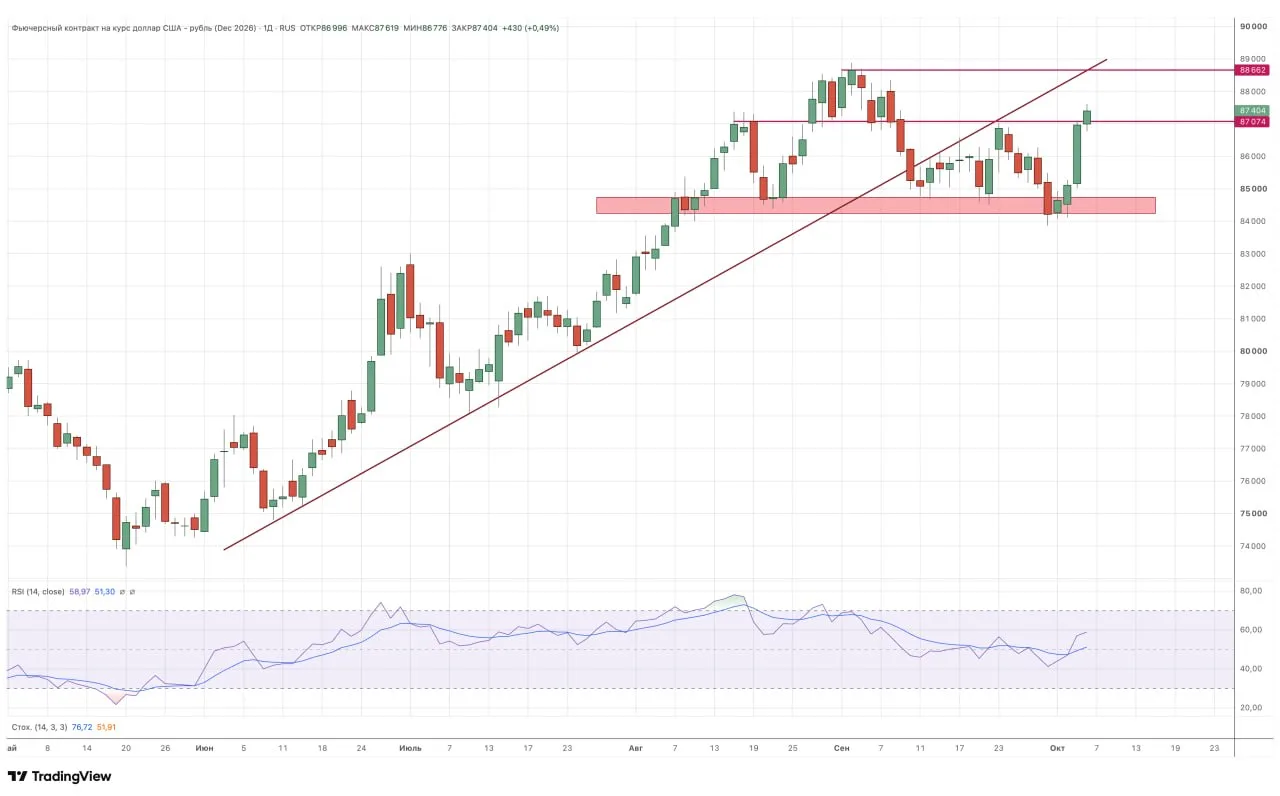Select the close value "ЗАКР 87 404"

pyautogui.click(x=475, y=28)
